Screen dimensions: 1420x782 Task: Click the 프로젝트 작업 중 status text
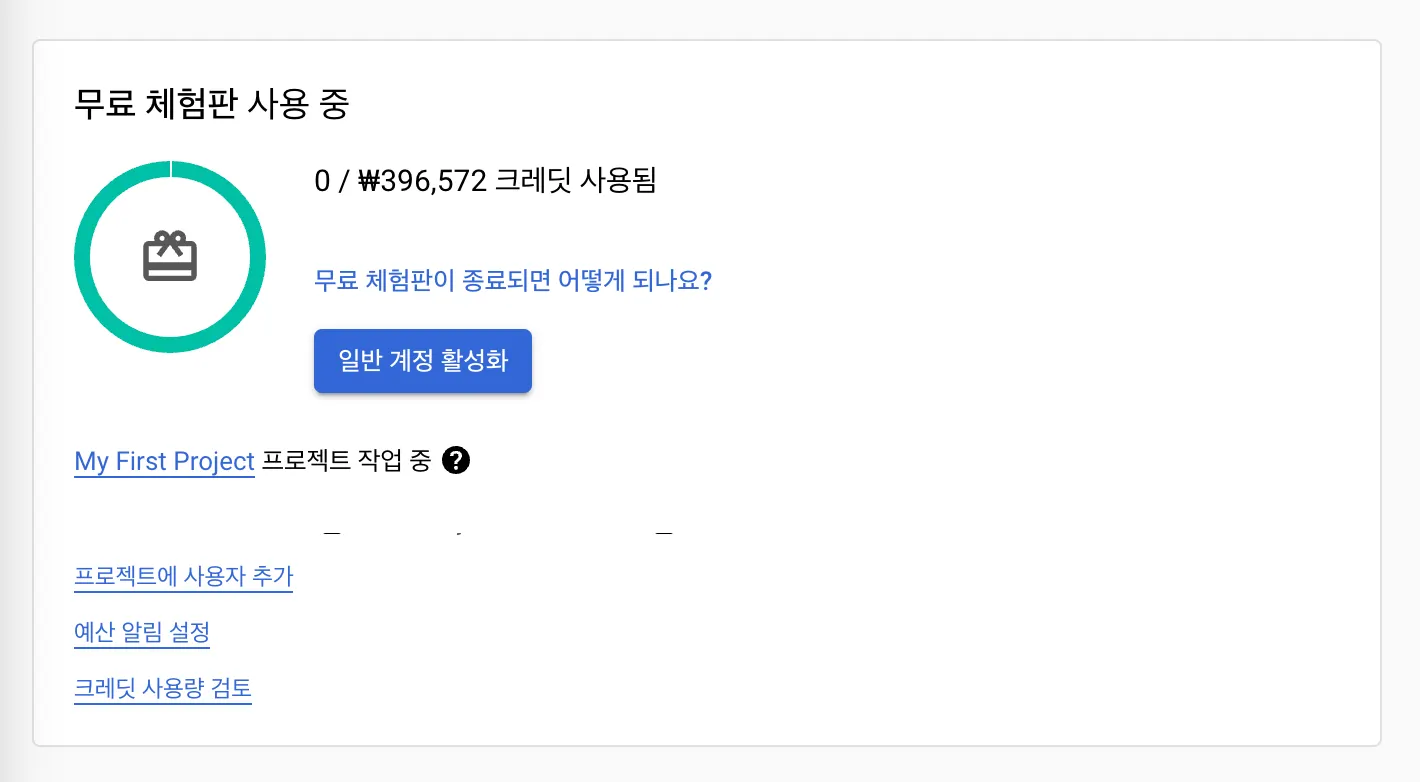[x=346, y=461]
